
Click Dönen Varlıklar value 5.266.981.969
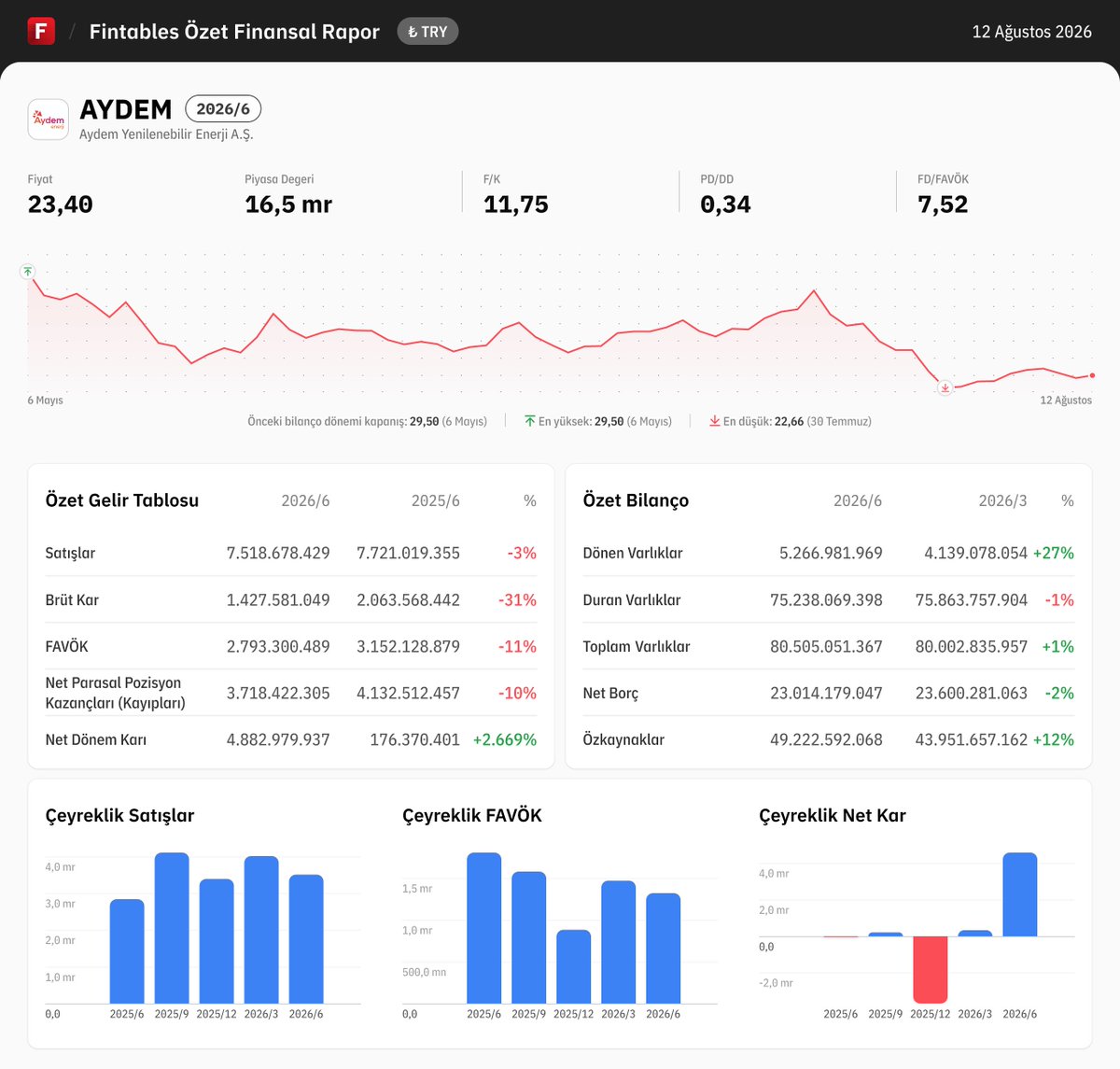coord(831,553)
